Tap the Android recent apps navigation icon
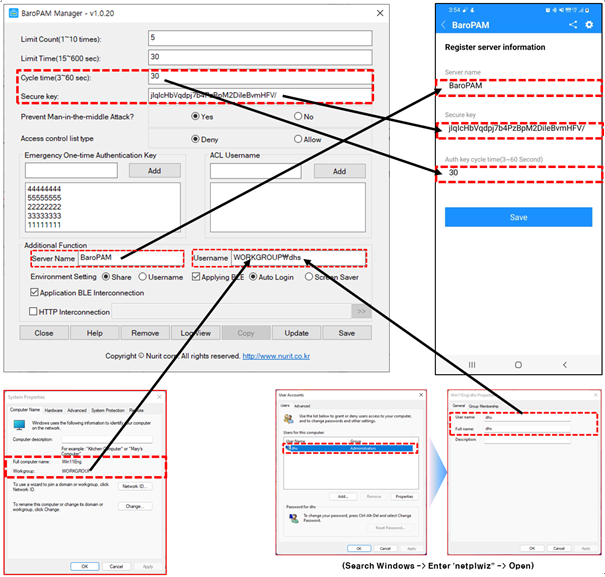605x577 pixels. (x=472, y=365)
